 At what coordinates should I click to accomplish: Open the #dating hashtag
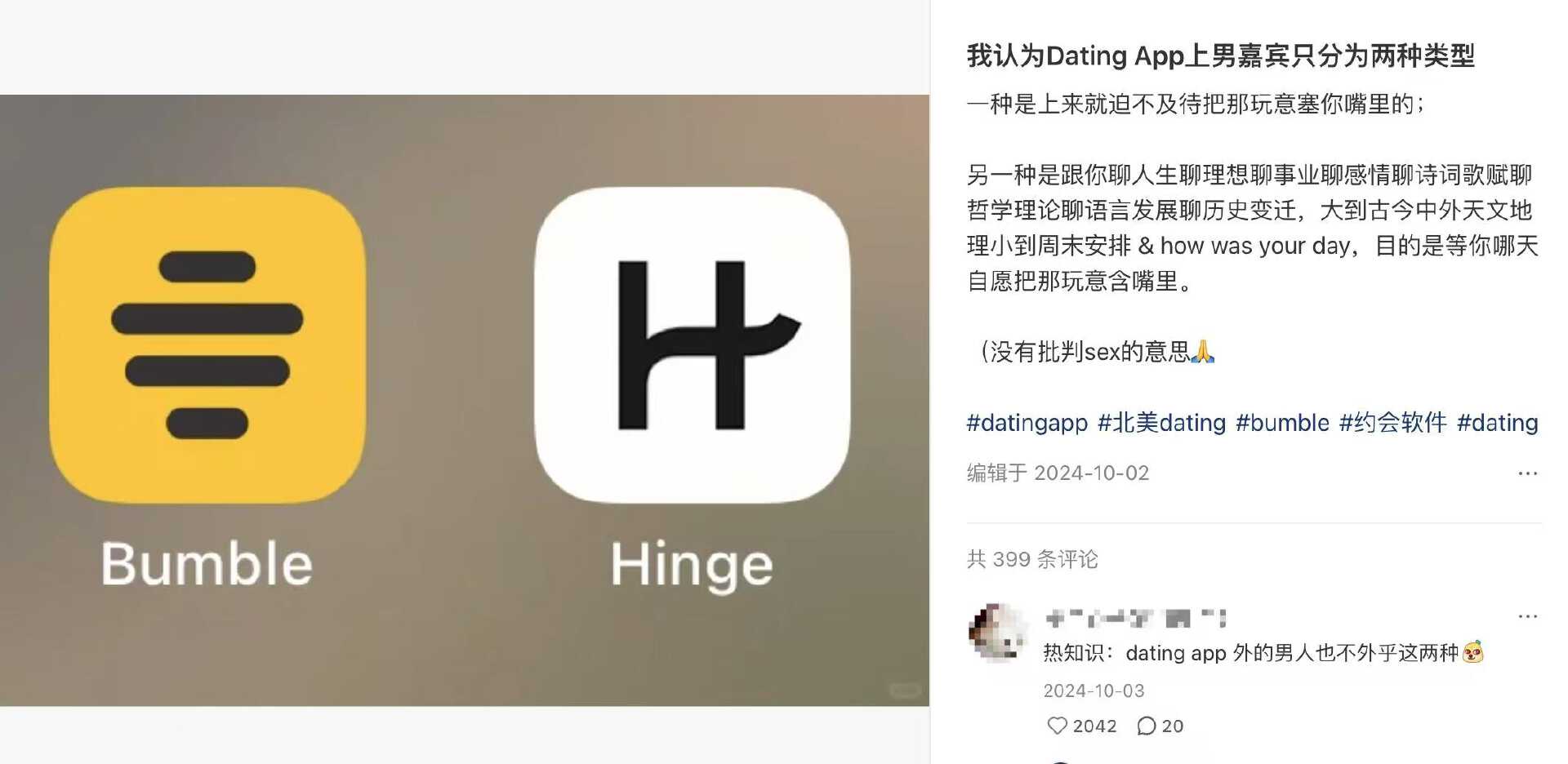point(1497,423)
